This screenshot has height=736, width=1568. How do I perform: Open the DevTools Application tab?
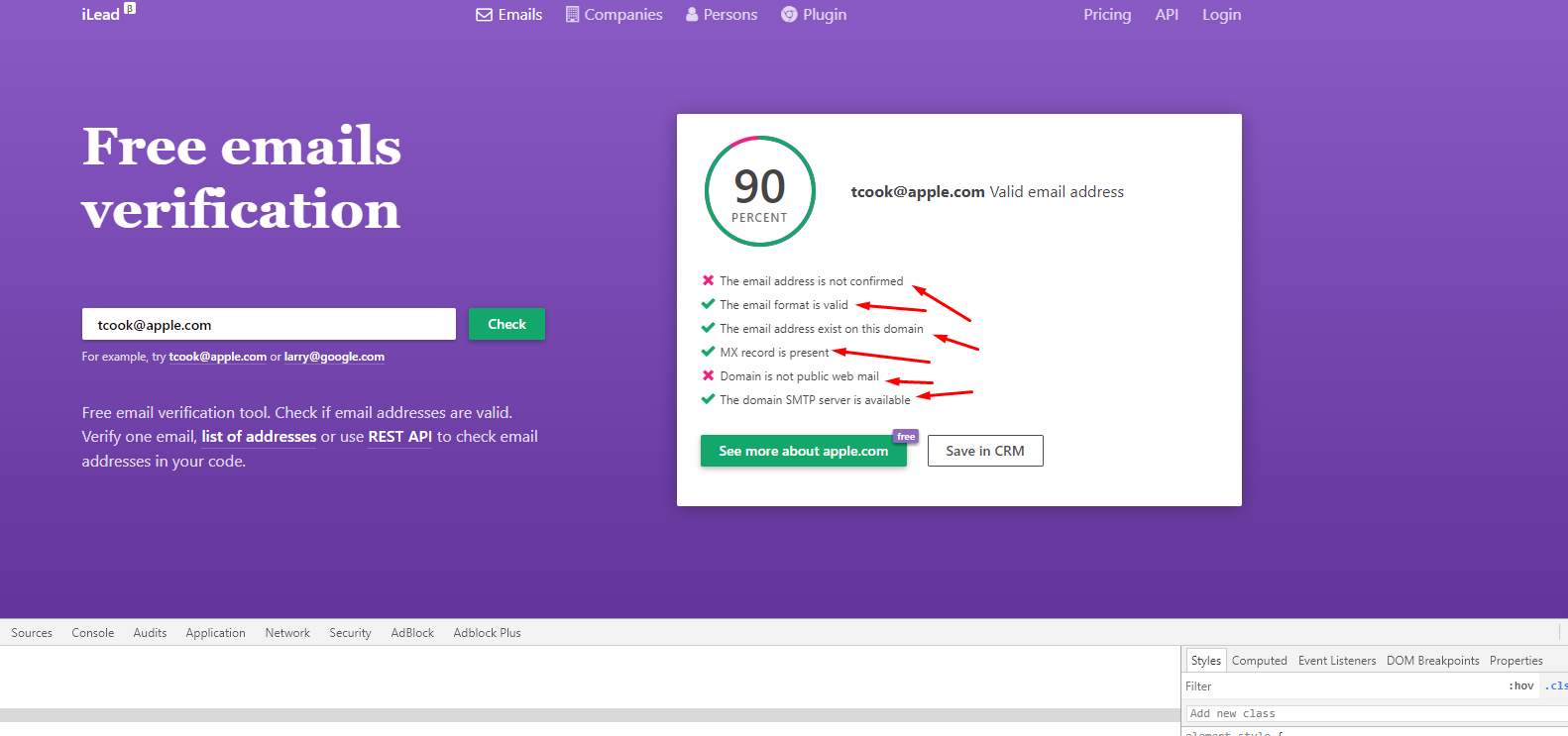(215, 633)
